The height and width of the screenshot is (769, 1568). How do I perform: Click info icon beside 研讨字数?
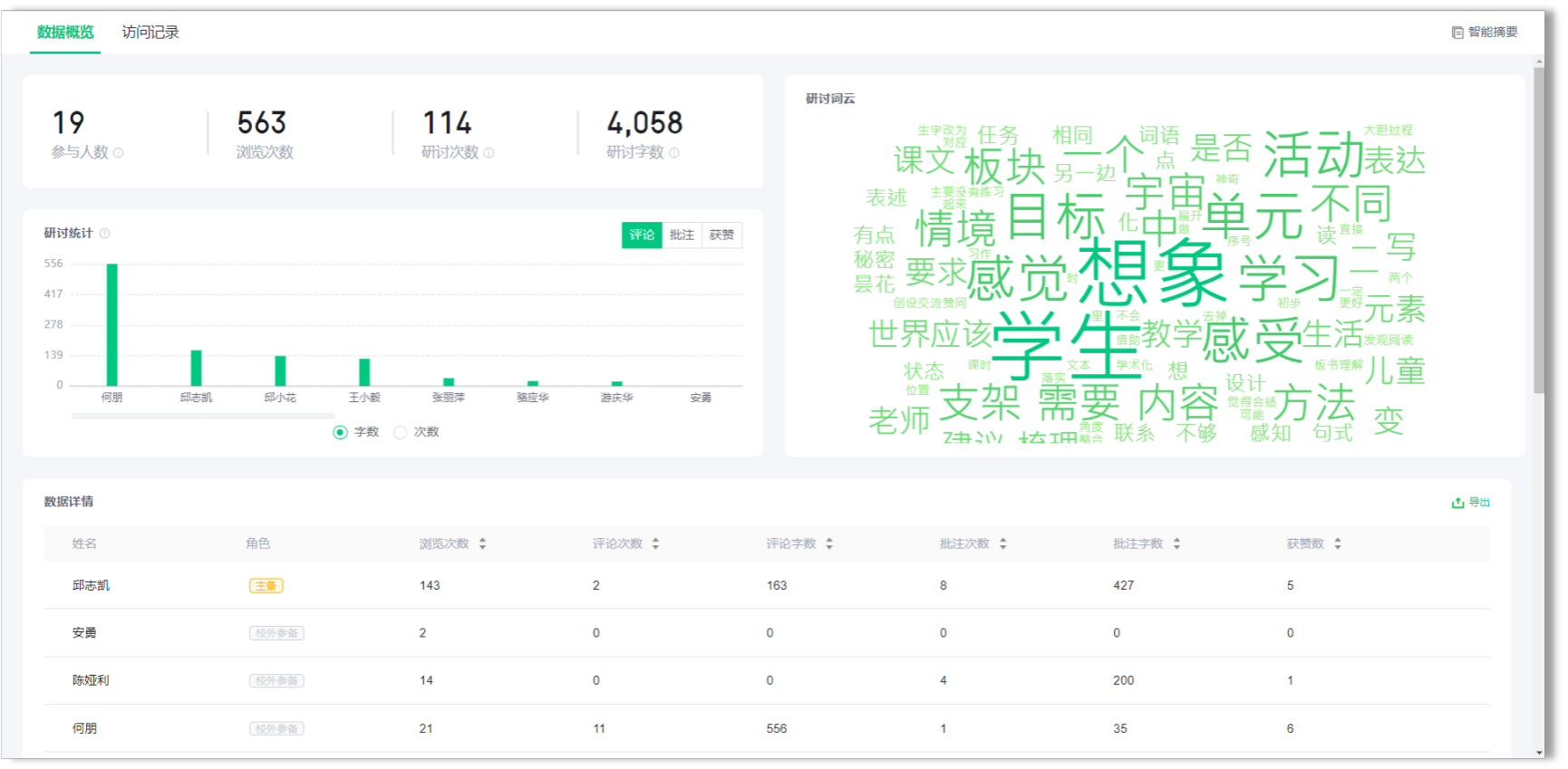(x=673, y=153)
